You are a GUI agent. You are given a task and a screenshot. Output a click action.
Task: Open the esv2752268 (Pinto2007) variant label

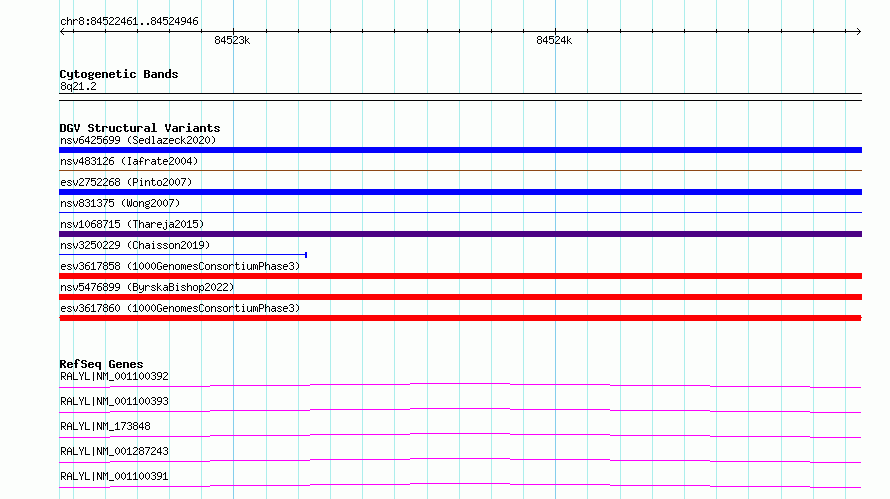pyautogui.click(x=126, y=182)
